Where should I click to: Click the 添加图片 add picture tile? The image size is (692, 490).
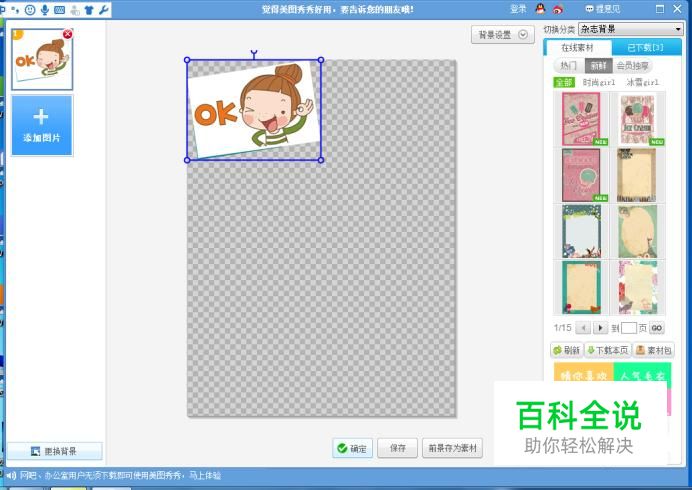42,125
